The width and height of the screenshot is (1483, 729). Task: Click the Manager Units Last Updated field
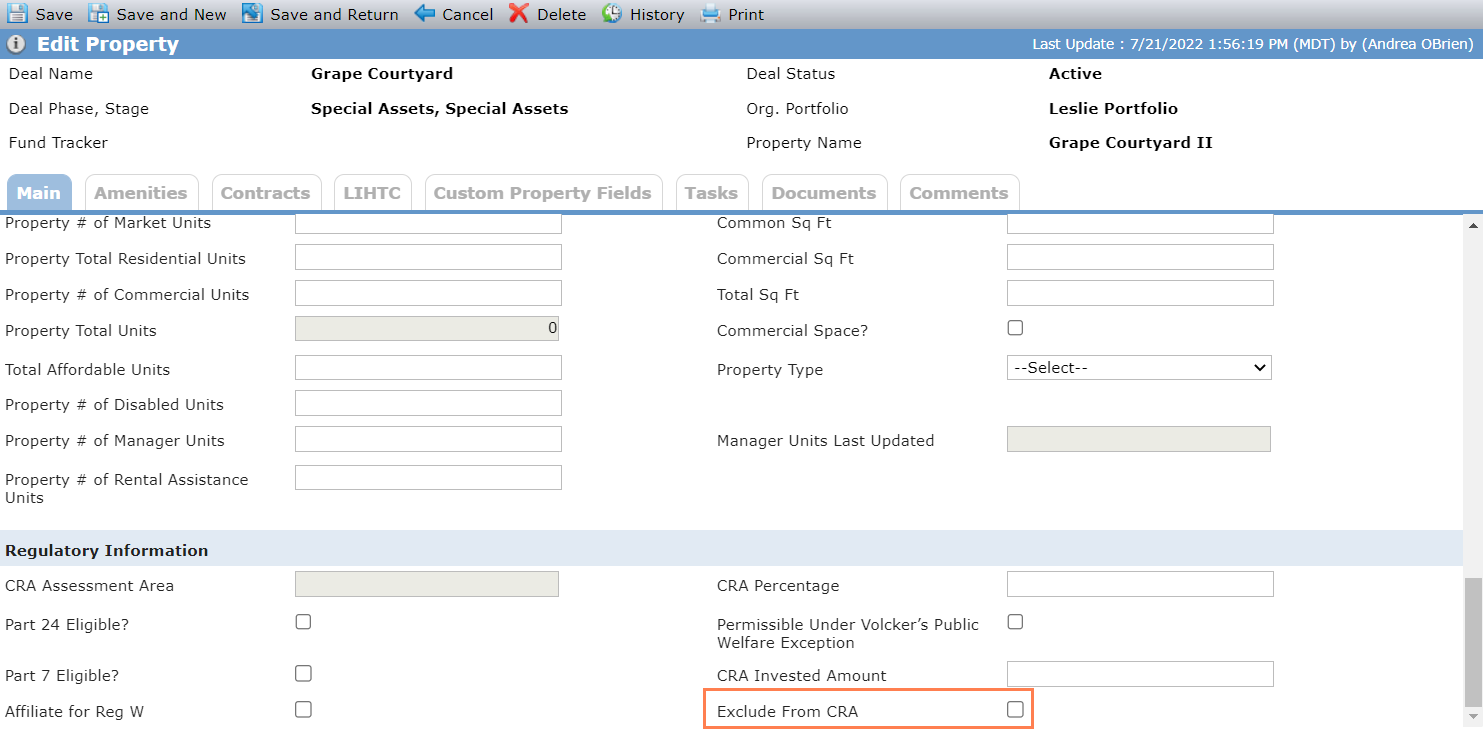click(1139, 439)
